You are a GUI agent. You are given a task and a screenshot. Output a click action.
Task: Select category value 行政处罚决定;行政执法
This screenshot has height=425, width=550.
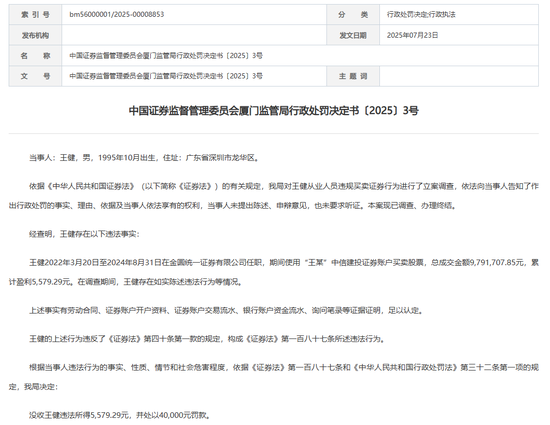[x=421, y=14]
